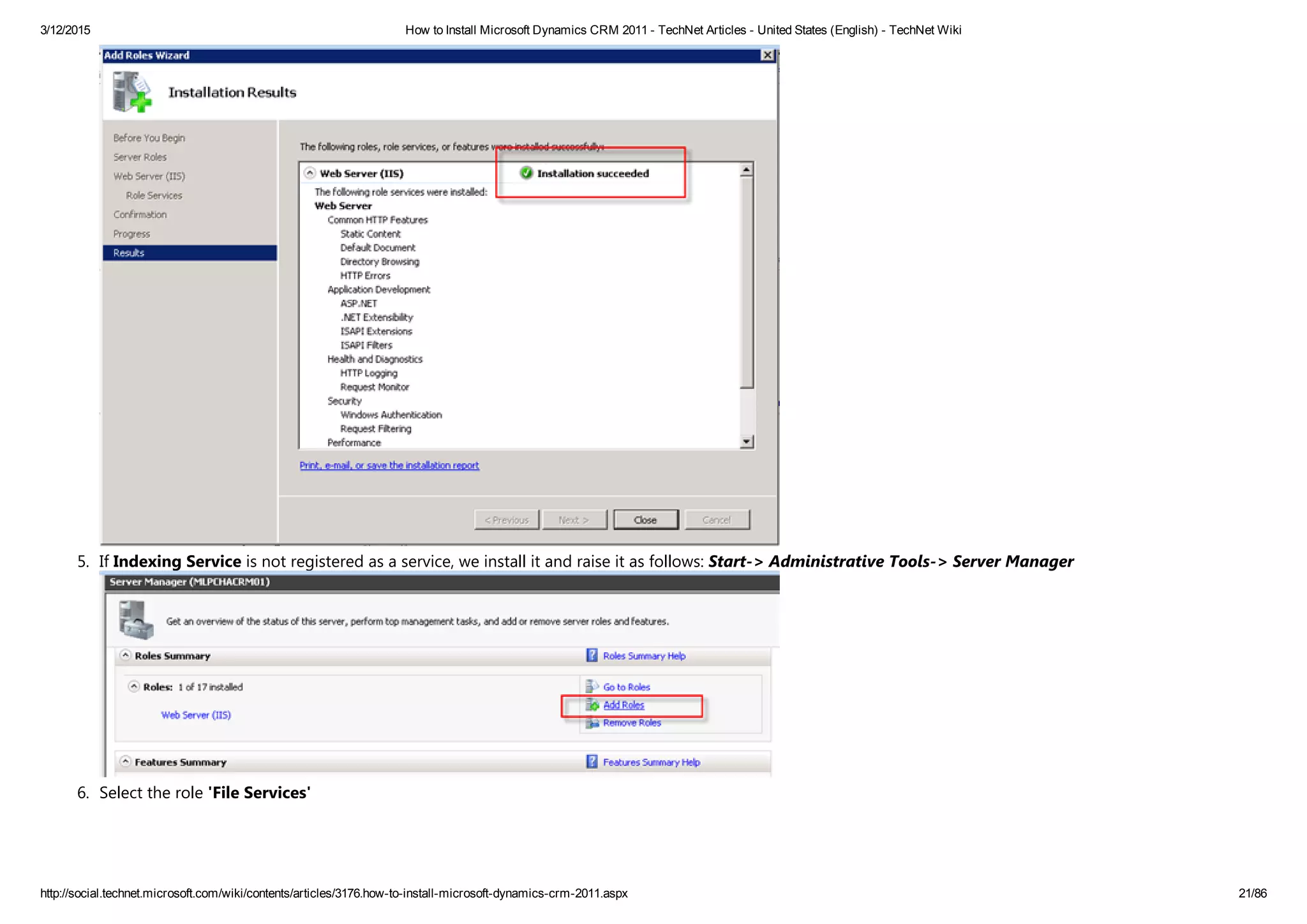Select Server Roles wizard step
1307x924 pixels.
(x=140, y=157)
